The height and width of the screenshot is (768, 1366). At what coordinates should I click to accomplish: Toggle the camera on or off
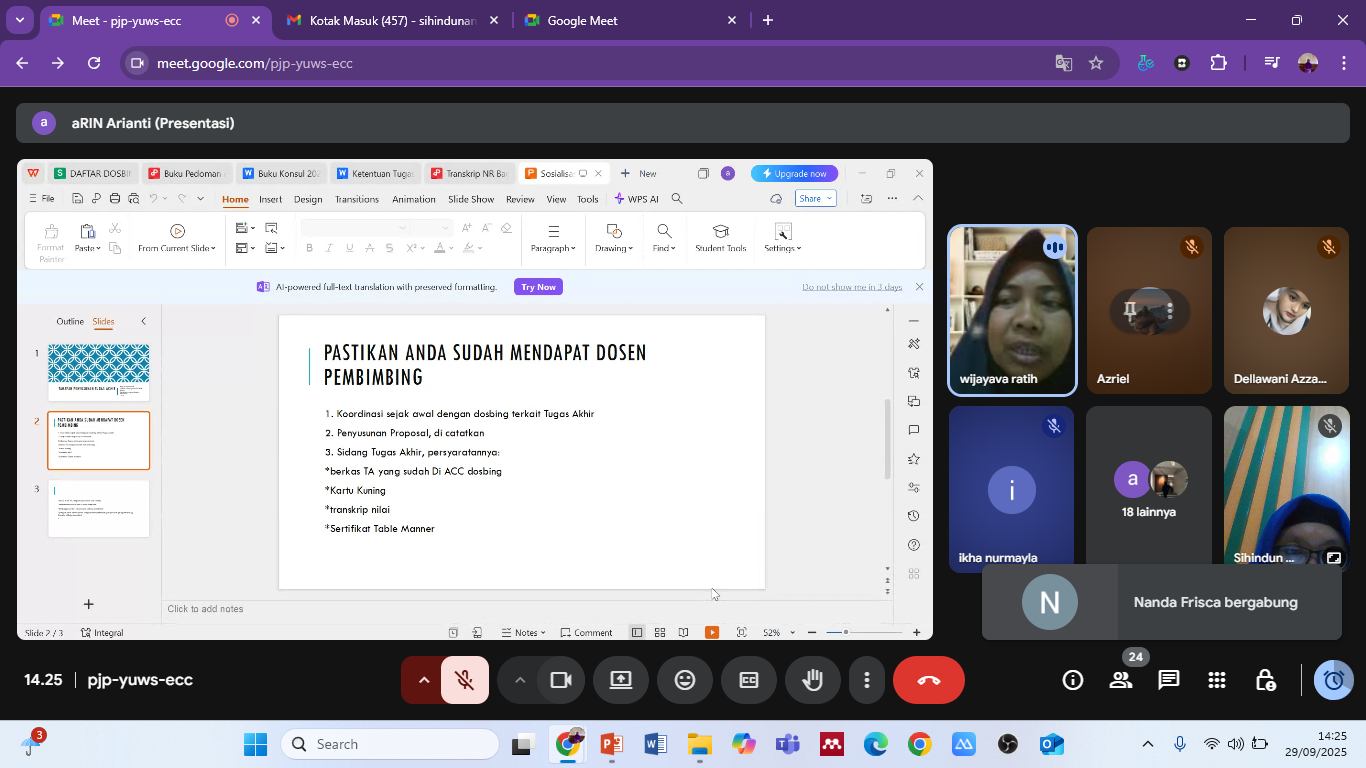(561, 680)
